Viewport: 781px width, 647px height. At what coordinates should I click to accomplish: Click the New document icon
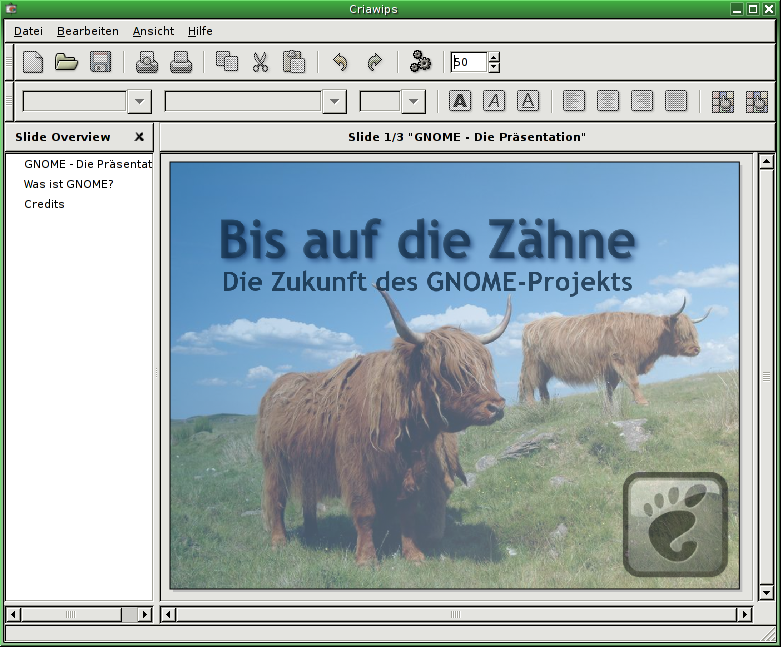[33, 62]
